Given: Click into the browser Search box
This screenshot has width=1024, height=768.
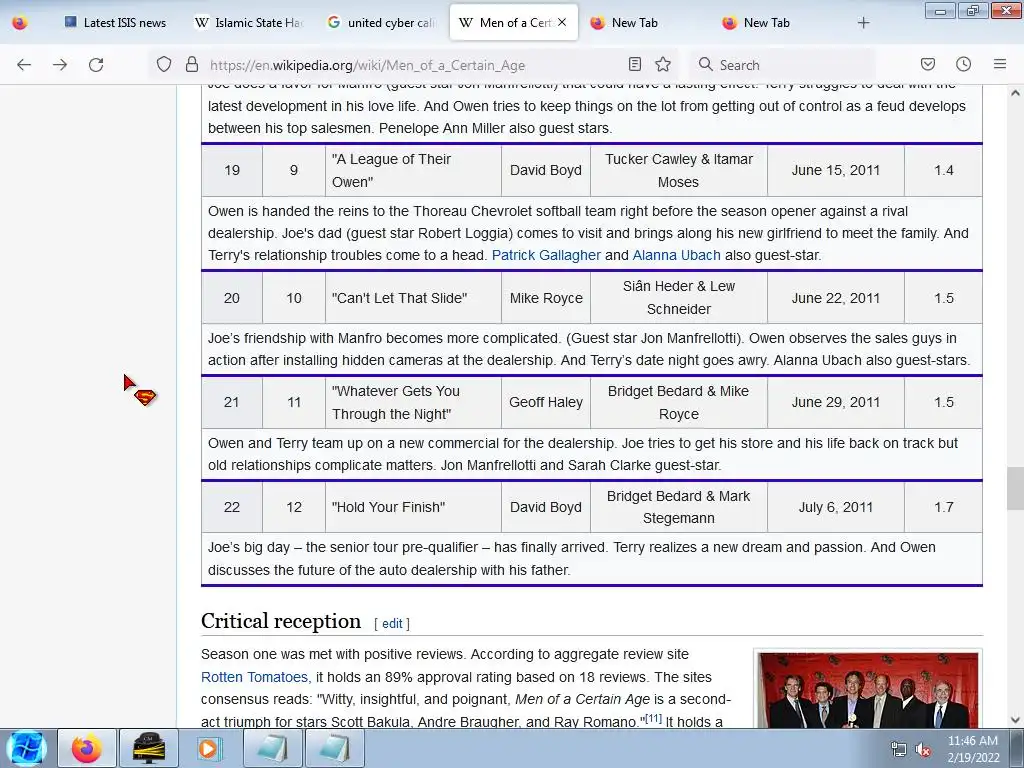Looking at the screenshot, I should (784, 65).
